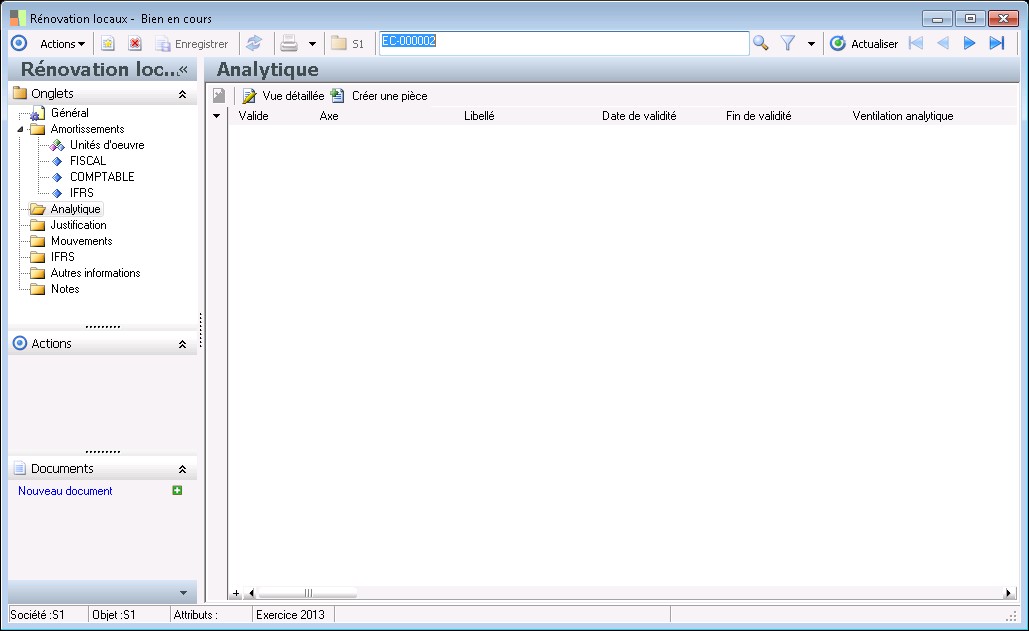Click the funnel filter icon
1029x631 pixels.
788,43
